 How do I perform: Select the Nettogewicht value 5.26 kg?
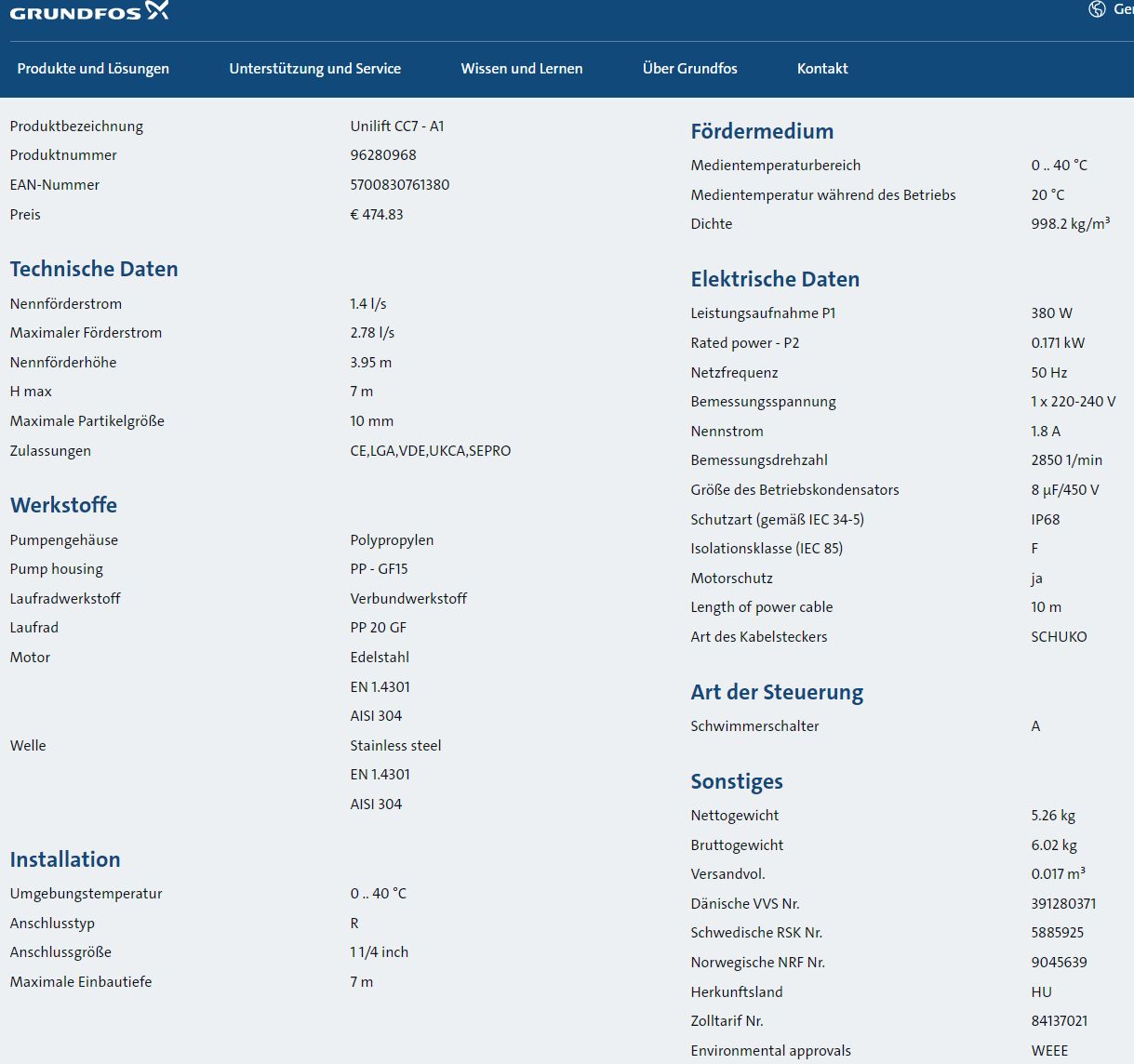pyautogui.click(x=1053, y=816)
